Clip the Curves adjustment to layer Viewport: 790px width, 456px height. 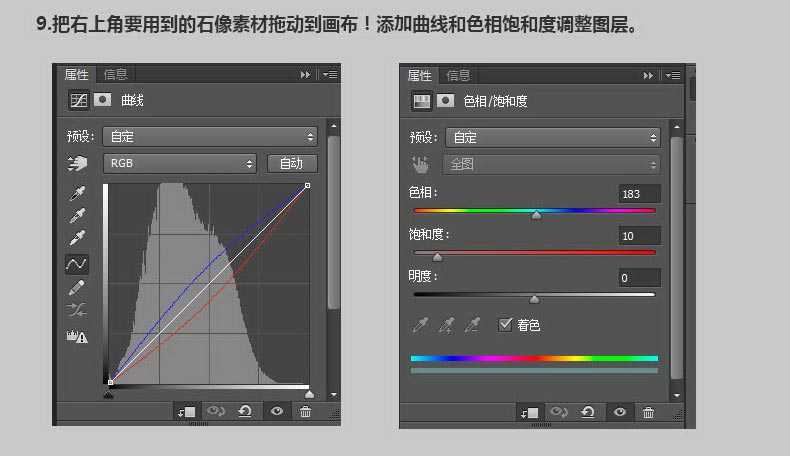tap(186, 411)
